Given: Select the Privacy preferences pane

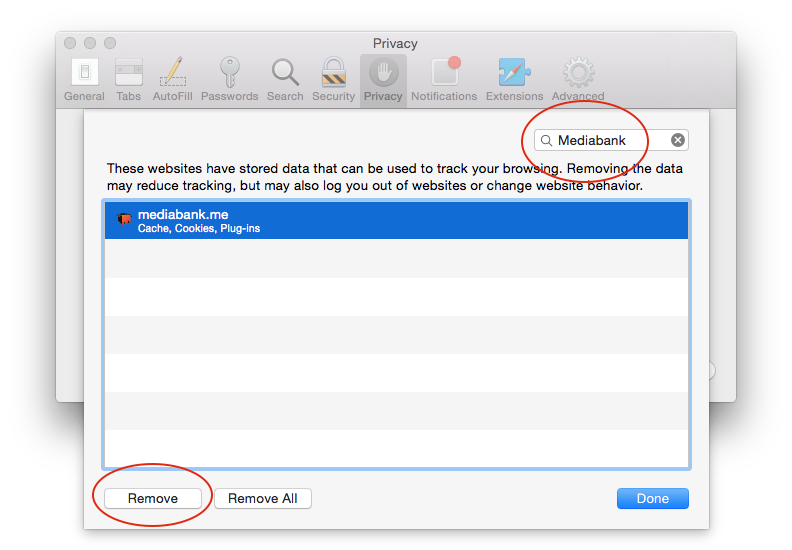Looking at the screenshot, I should coord(383,81).
